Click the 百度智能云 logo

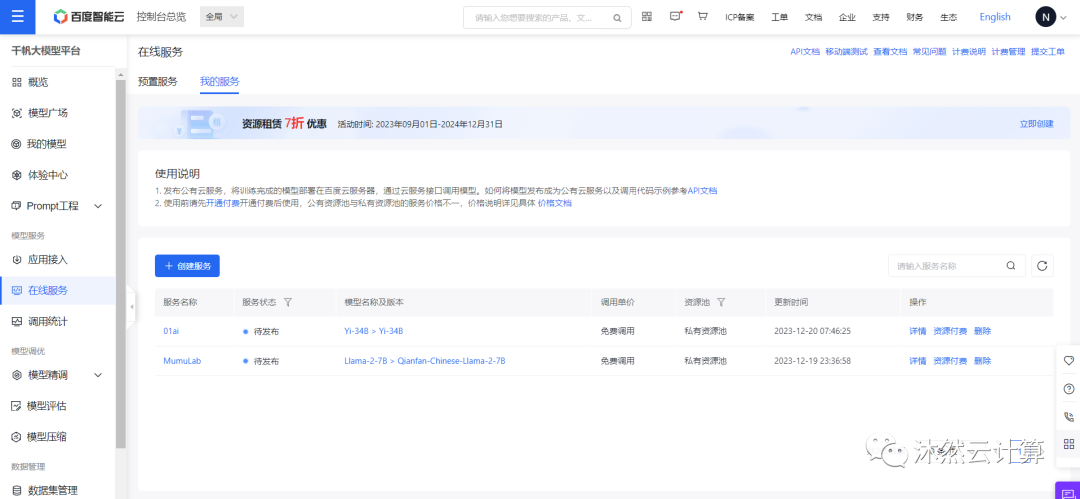89,17
